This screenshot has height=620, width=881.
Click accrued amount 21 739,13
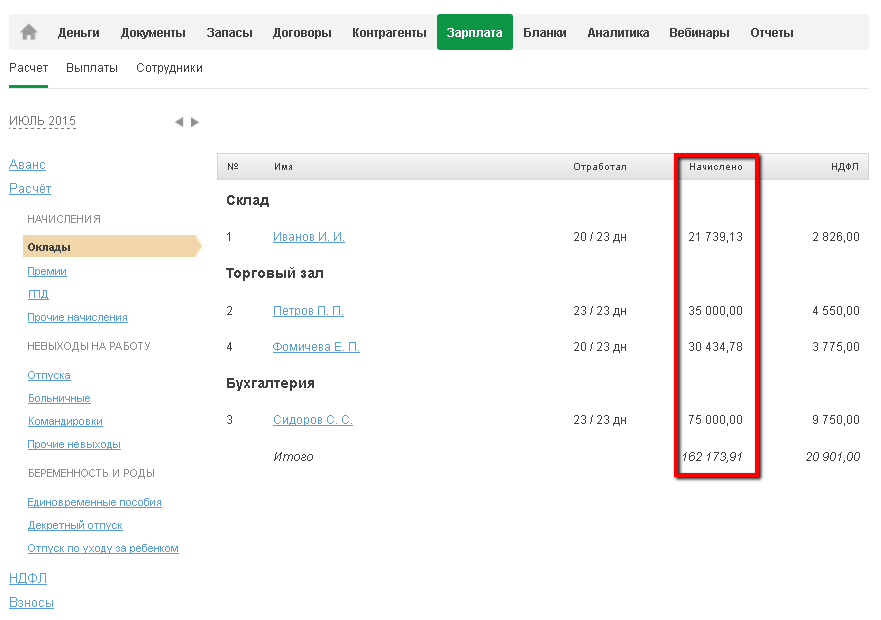[715, 237]
